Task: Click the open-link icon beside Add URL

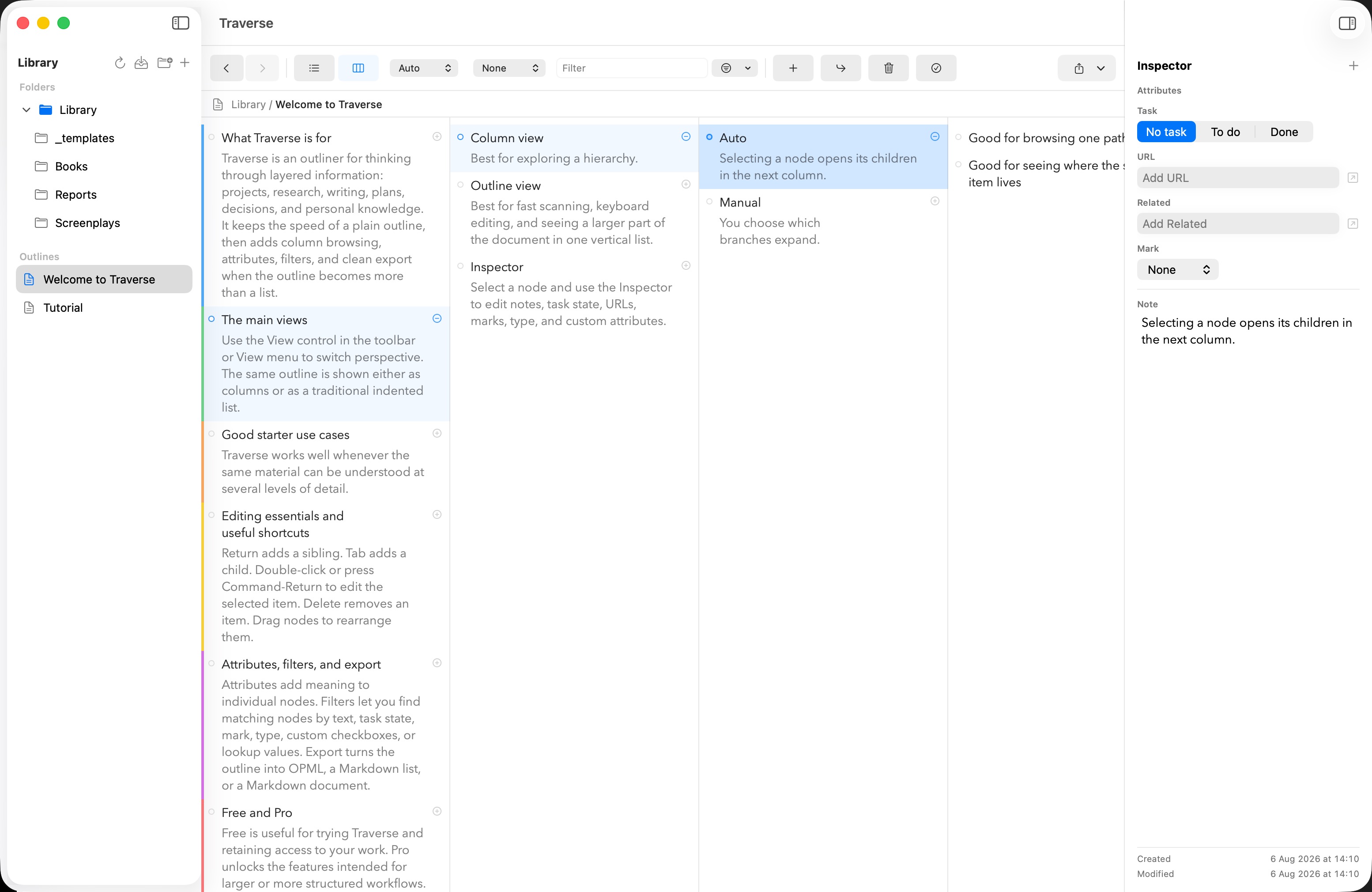Action: click(1353, 178)
